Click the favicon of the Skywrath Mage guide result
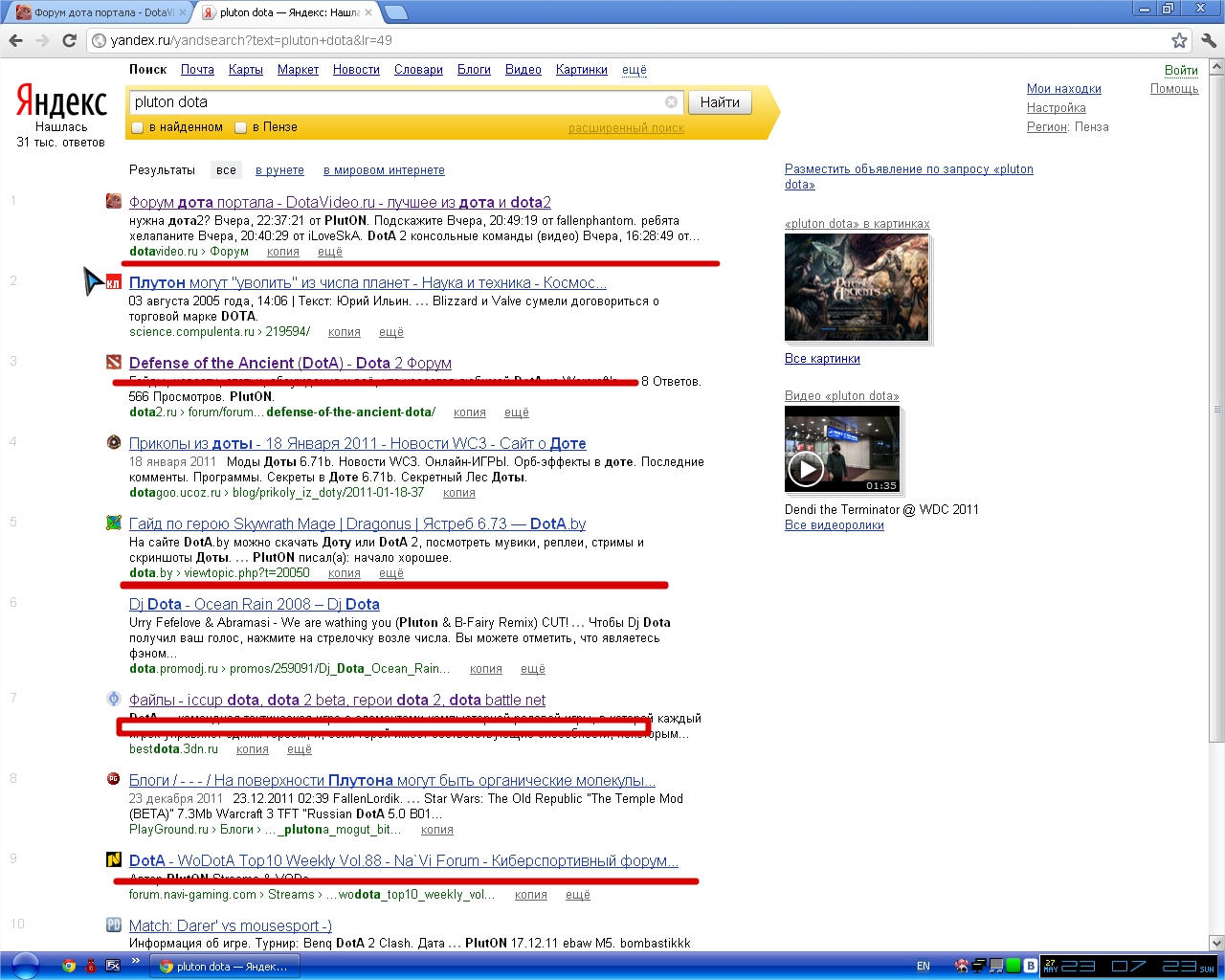1225x980 pixels. point(114,523)
